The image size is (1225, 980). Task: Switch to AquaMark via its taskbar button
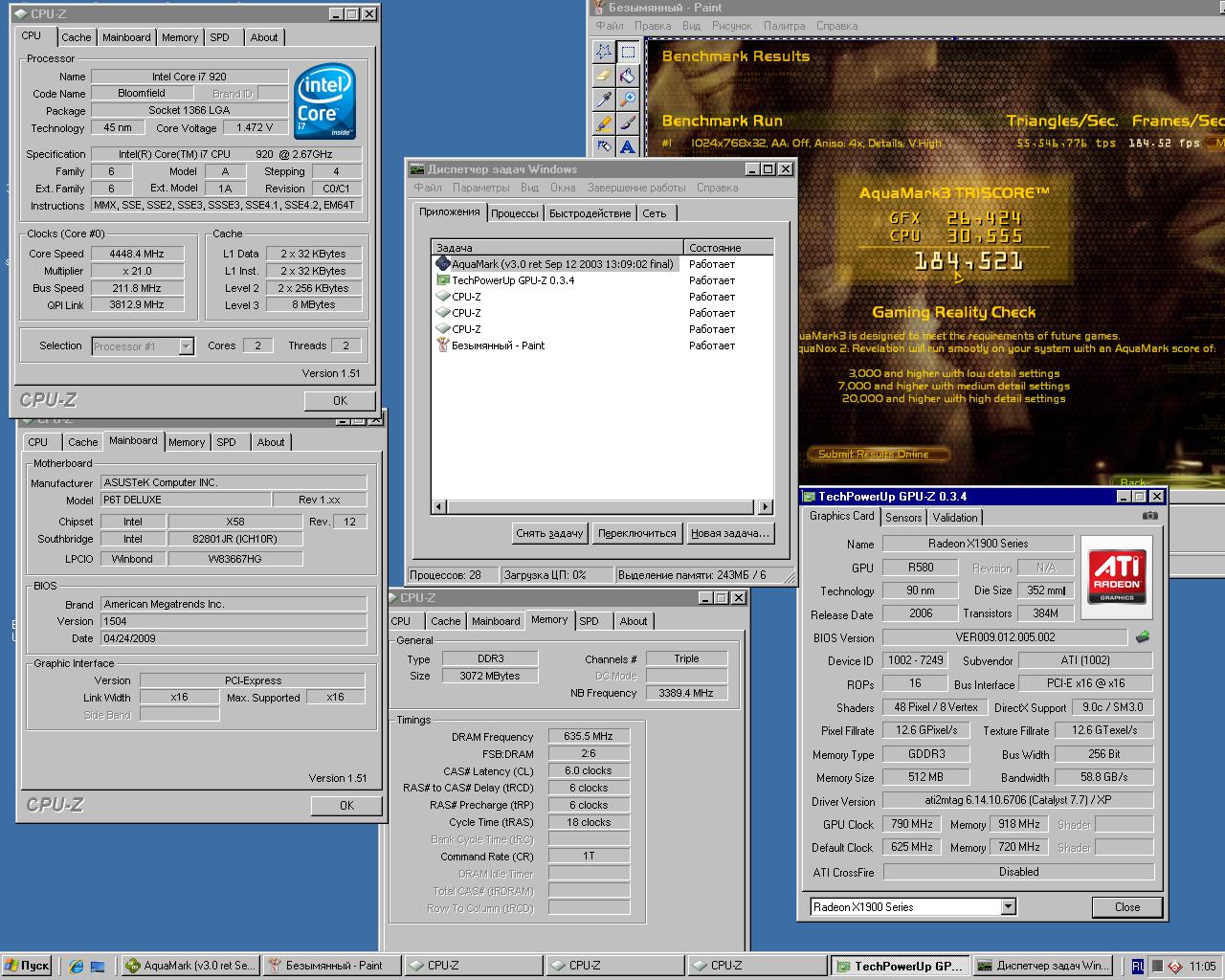tap(189, 966)
